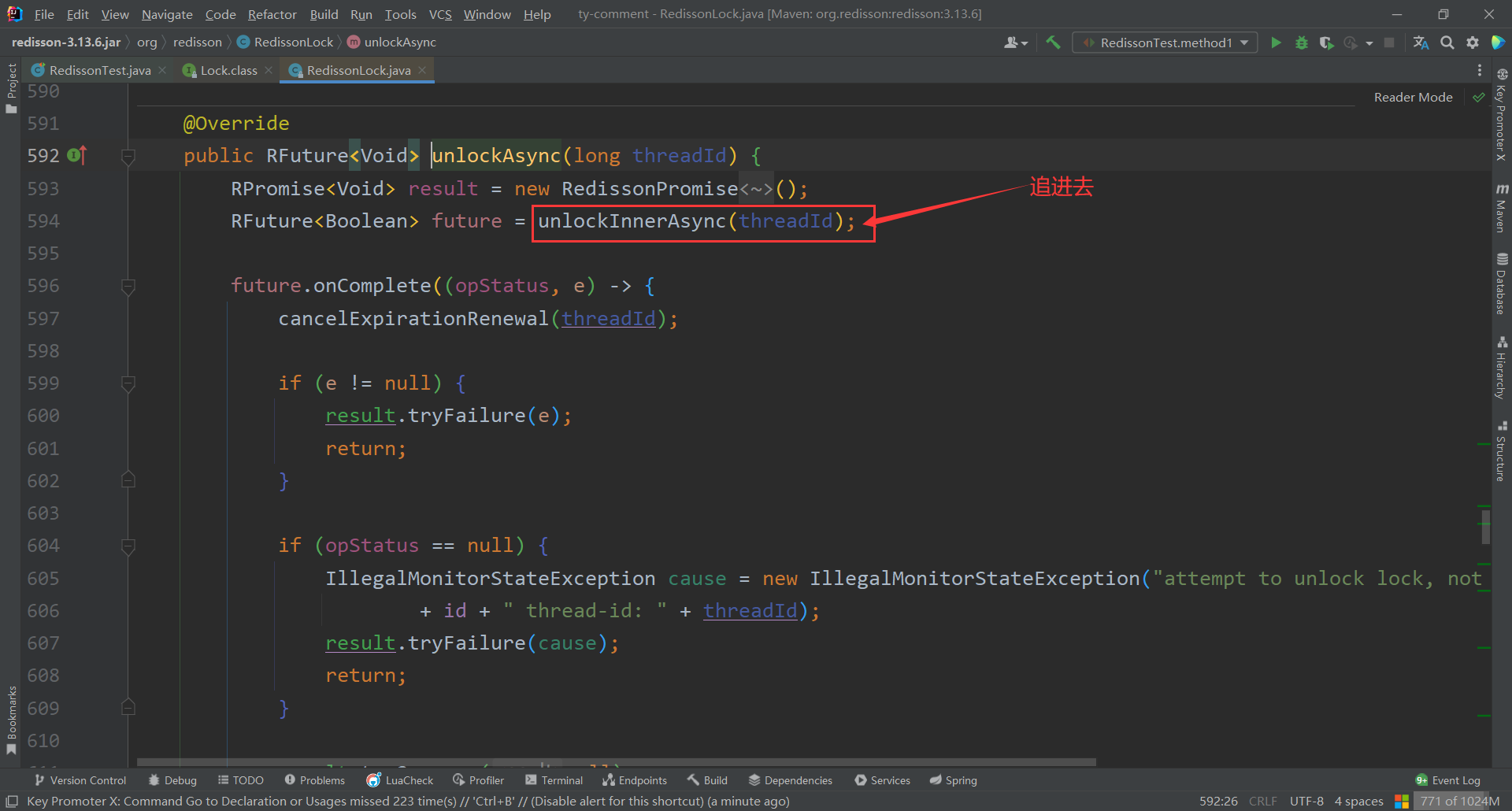Toggle Reader Mode
This screenshot has width=1512, height=811.
[1413, 97]
